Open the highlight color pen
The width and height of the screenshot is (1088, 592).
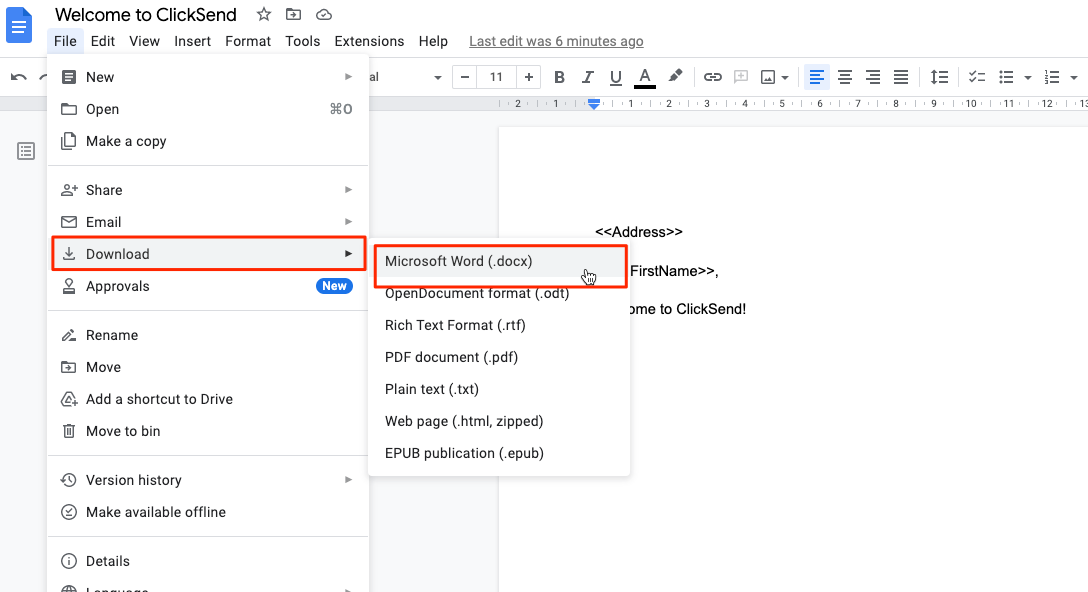coord(675,76)
